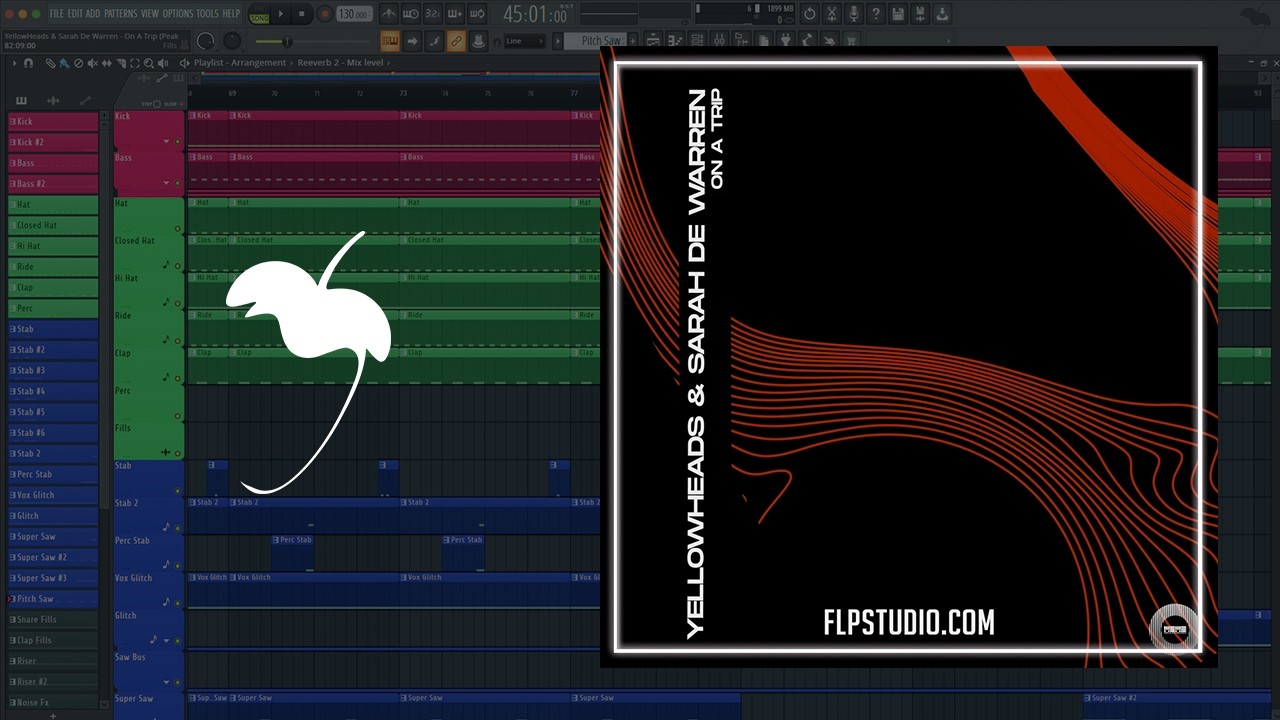Toggle loop recording icon

coord(477,14)
